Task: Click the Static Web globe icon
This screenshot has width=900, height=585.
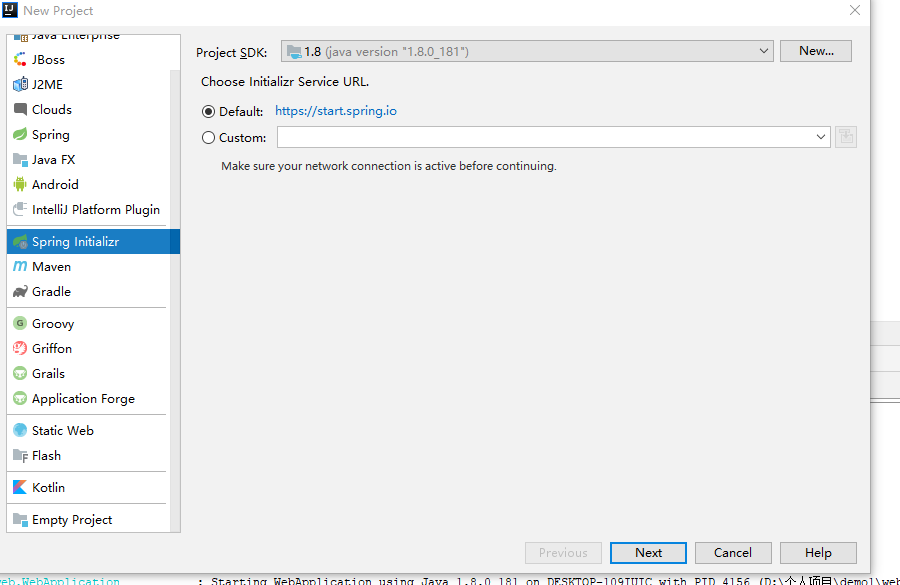Action: click(20, 430)
